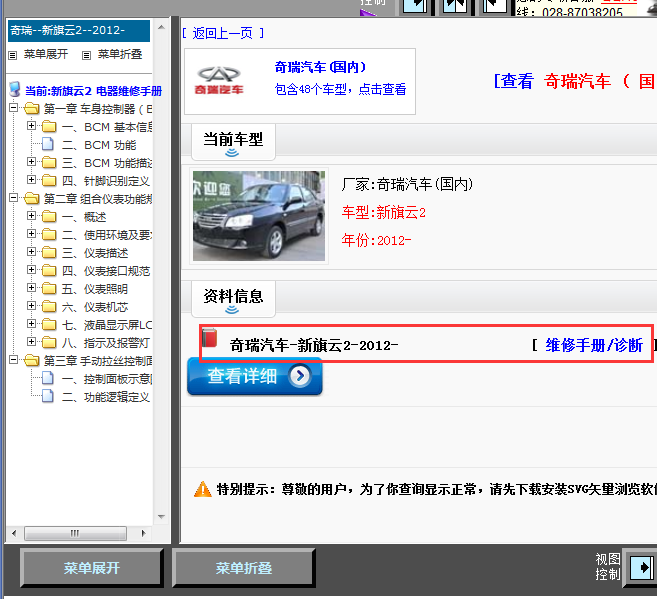Image resolution: width=657 pixels, height=599 pixels.
Task: Click sidebar vertical scrollbar up arrow
Action: point(161,27)
